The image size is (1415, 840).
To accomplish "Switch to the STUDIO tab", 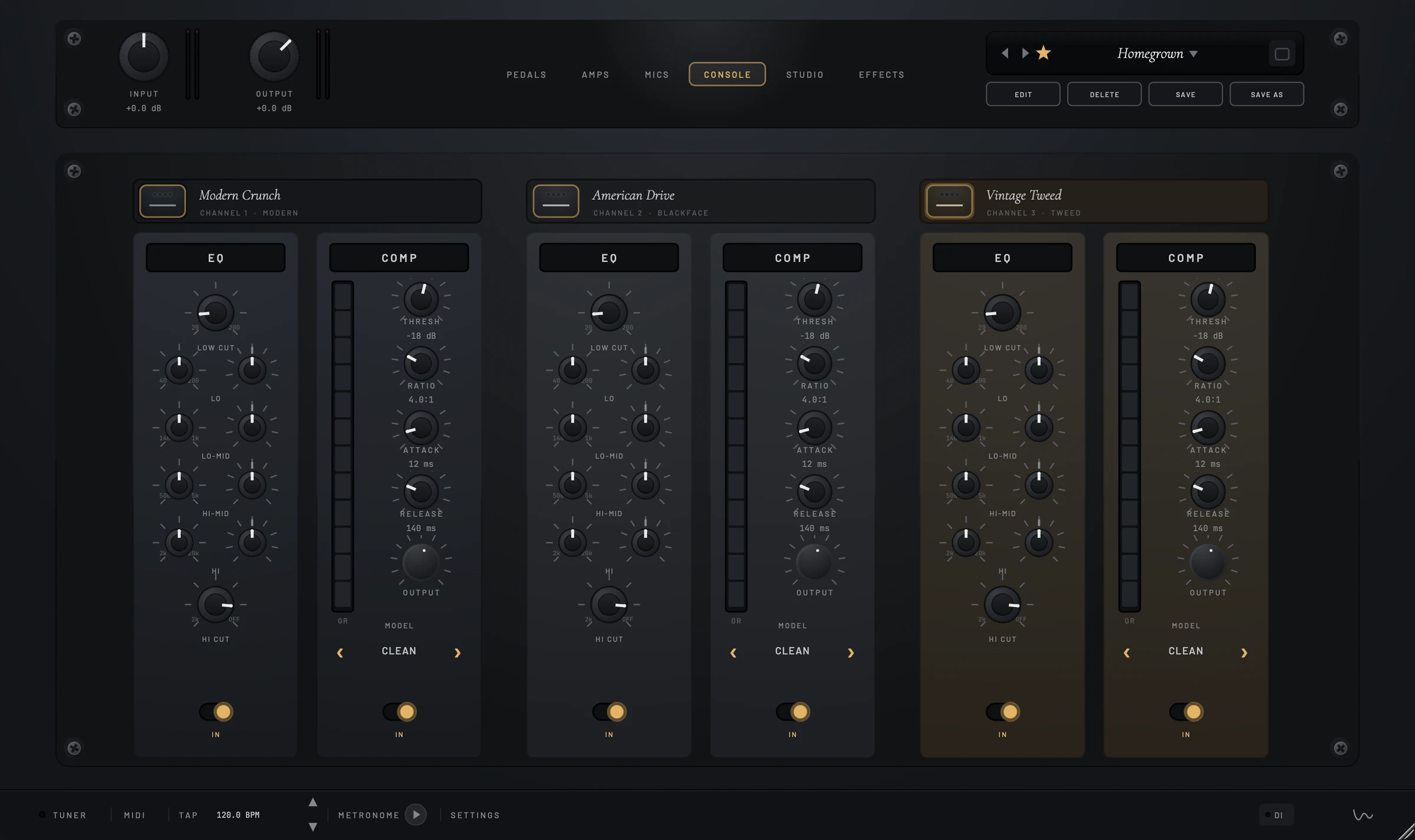I will pyautogui.click(x=805, y=74).
